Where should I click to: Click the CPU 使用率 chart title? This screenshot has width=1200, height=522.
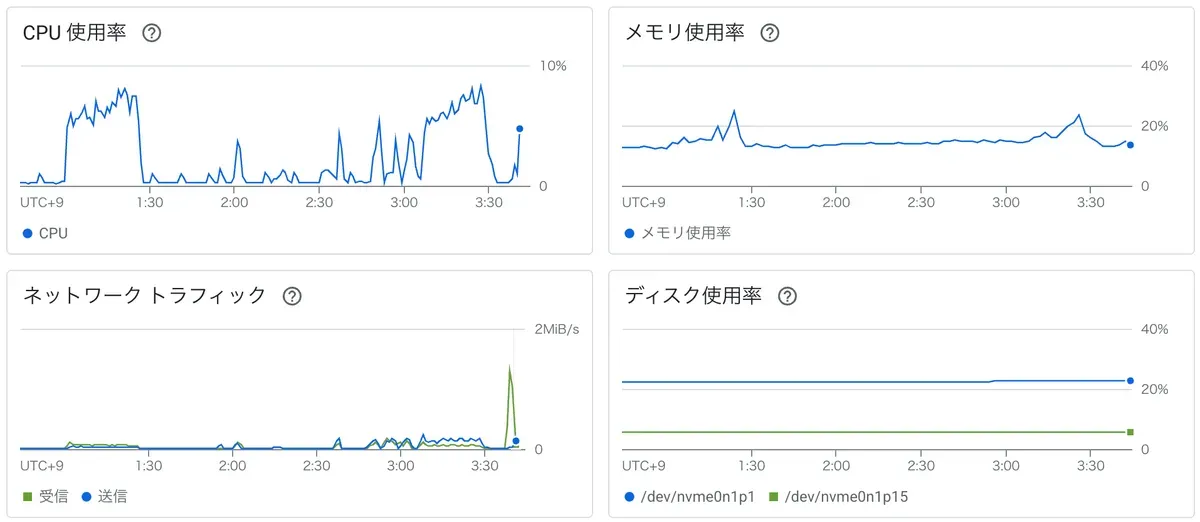tap(74, 33)
